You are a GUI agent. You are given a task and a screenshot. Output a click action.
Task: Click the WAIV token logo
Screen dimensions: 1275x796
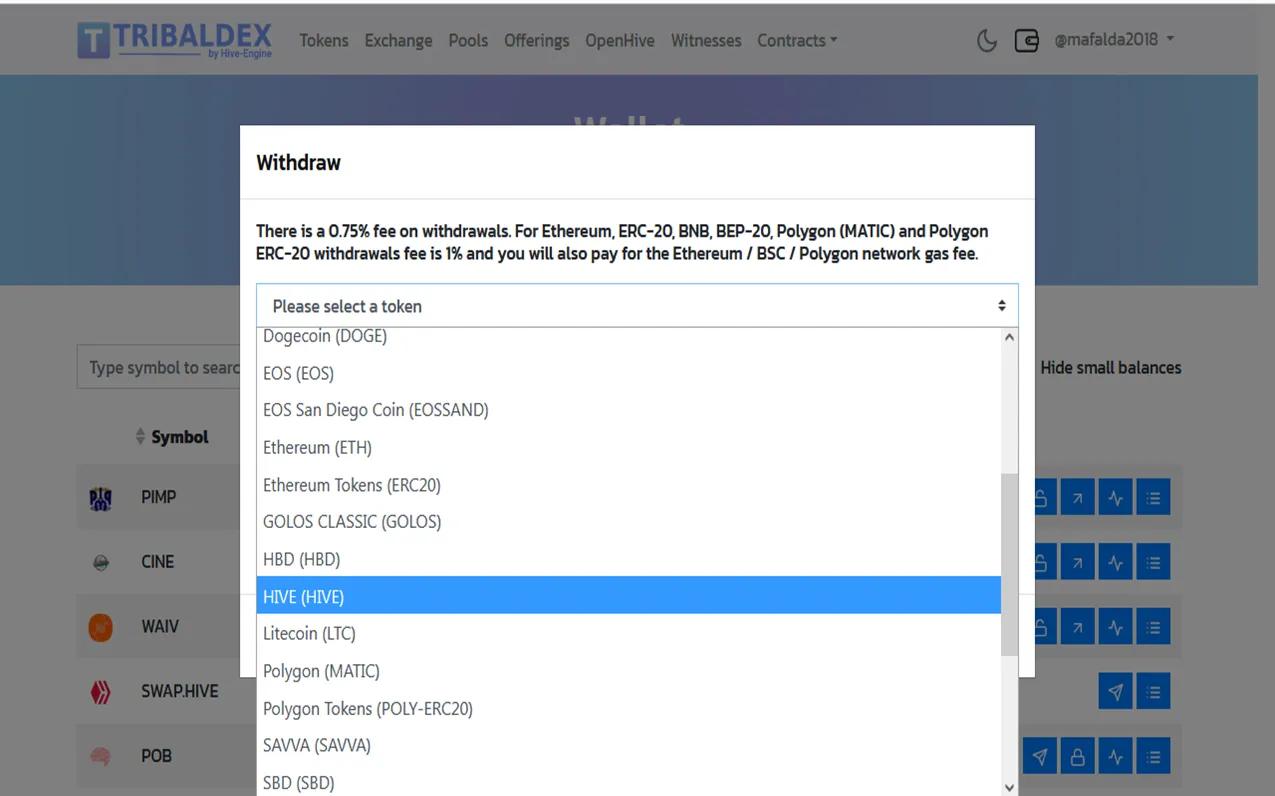coord(100,627)
